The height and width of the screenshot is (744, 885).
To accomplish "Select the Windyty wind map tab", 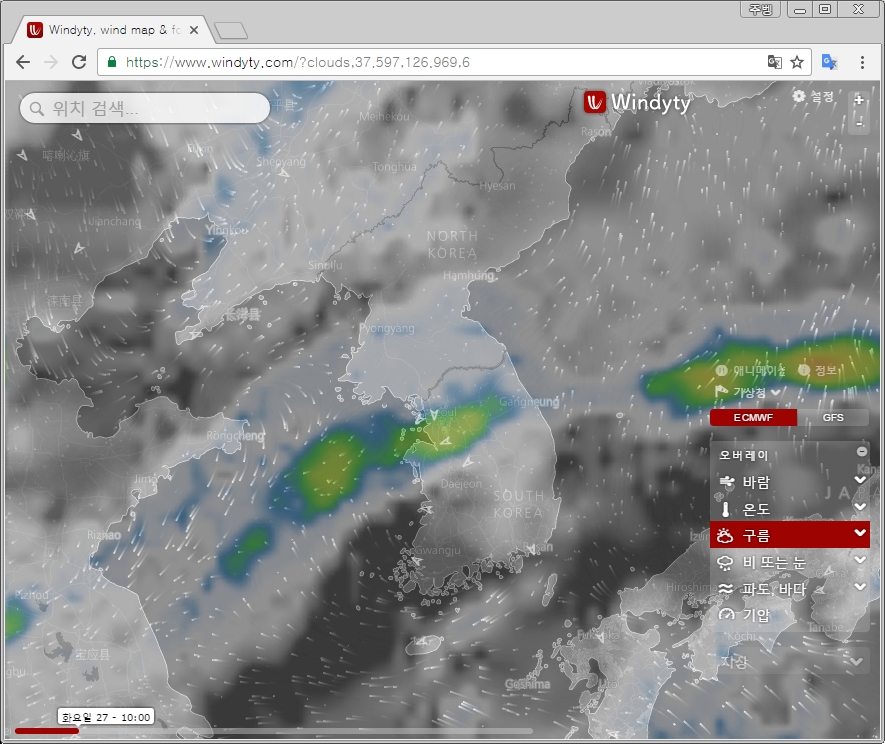I will pyautogui.click(x=113, y=30).
